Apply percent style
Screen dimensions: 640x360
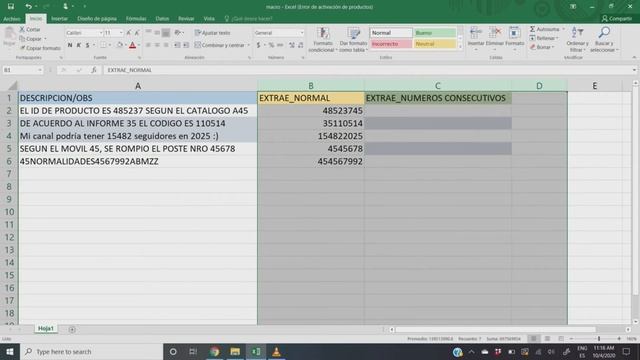click(271, 45)
